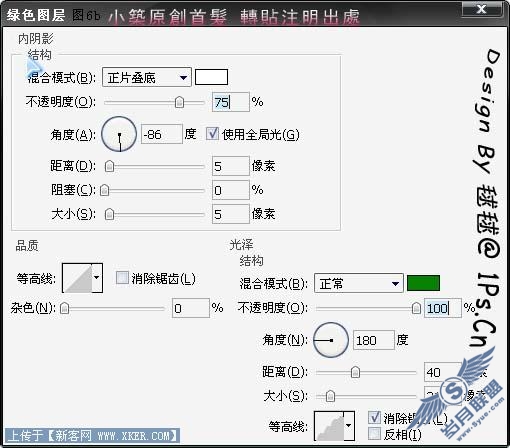Click the angle field showing -86

[x=162, y=134]
